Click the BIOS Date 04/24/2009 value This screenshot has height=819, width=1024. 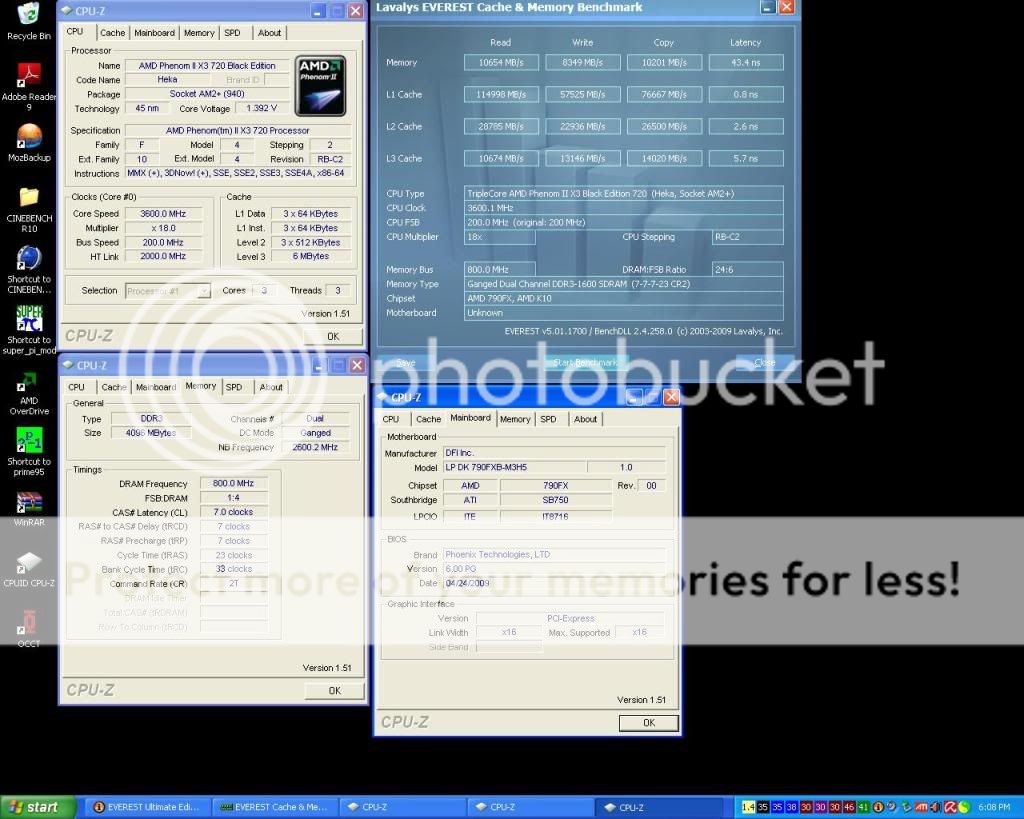tap(554, 583)
